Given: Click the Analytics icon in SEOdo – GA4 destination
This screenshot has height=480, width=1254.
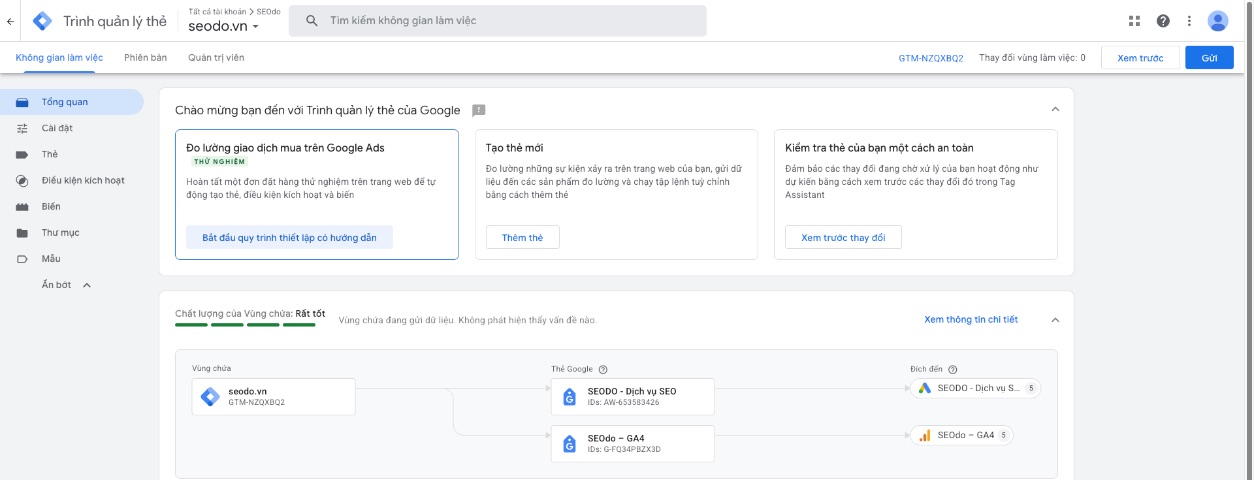Looking at the screenshot, I should (925, 435).
